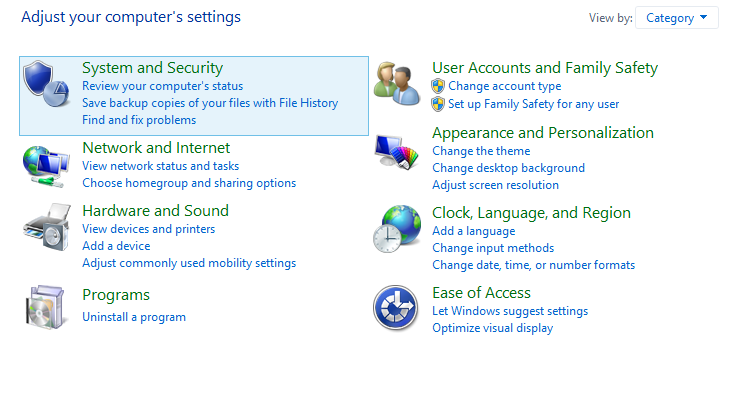Click Uninstall a program link

[134, 317]
